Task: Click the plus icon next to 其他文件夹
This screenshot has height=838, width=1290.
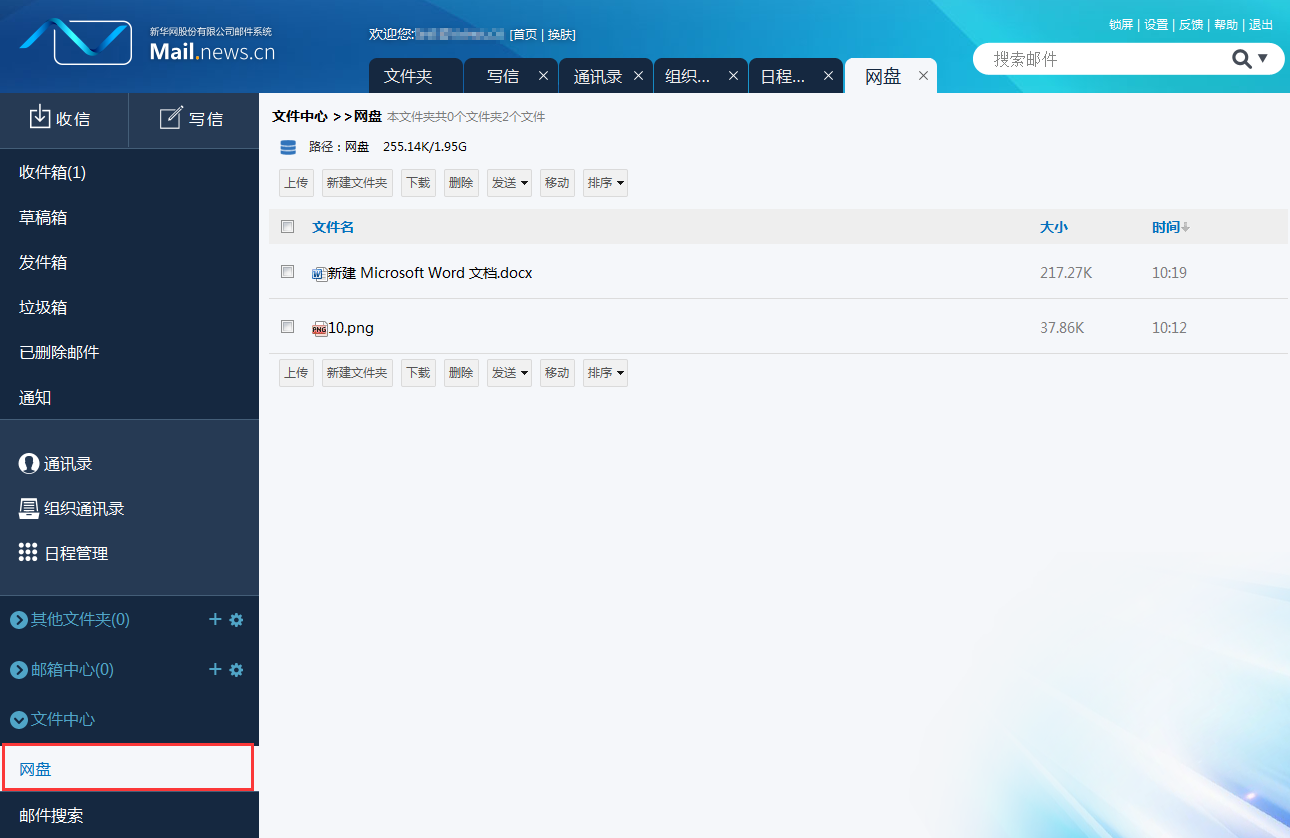Action: 215,619
